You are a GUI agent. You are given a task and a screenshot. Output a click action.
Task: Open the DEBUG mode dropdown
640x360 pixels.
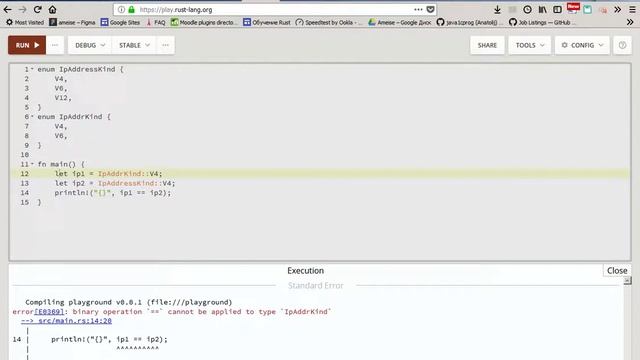point(90,45)
